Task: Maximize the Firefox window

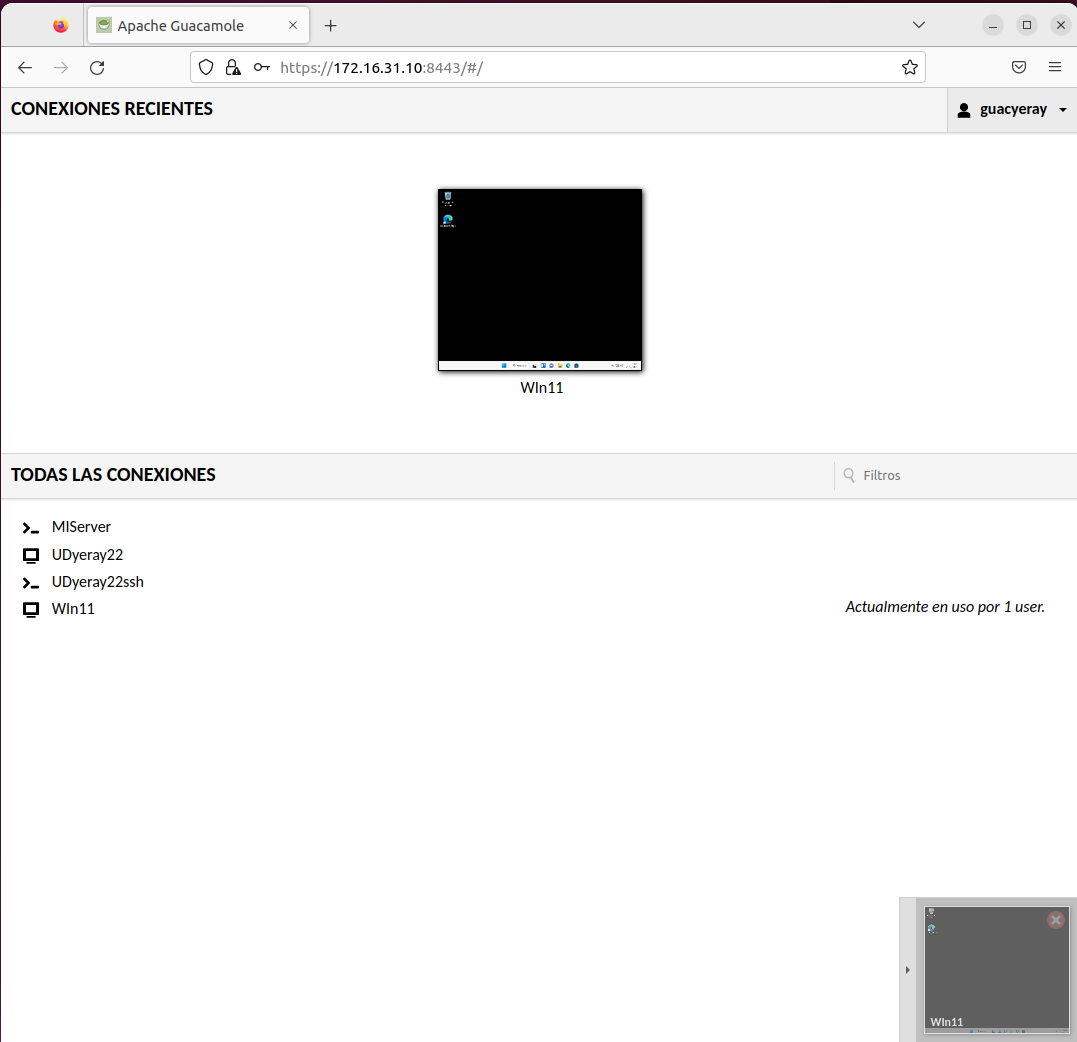Action: click(x=1027, y=25)
